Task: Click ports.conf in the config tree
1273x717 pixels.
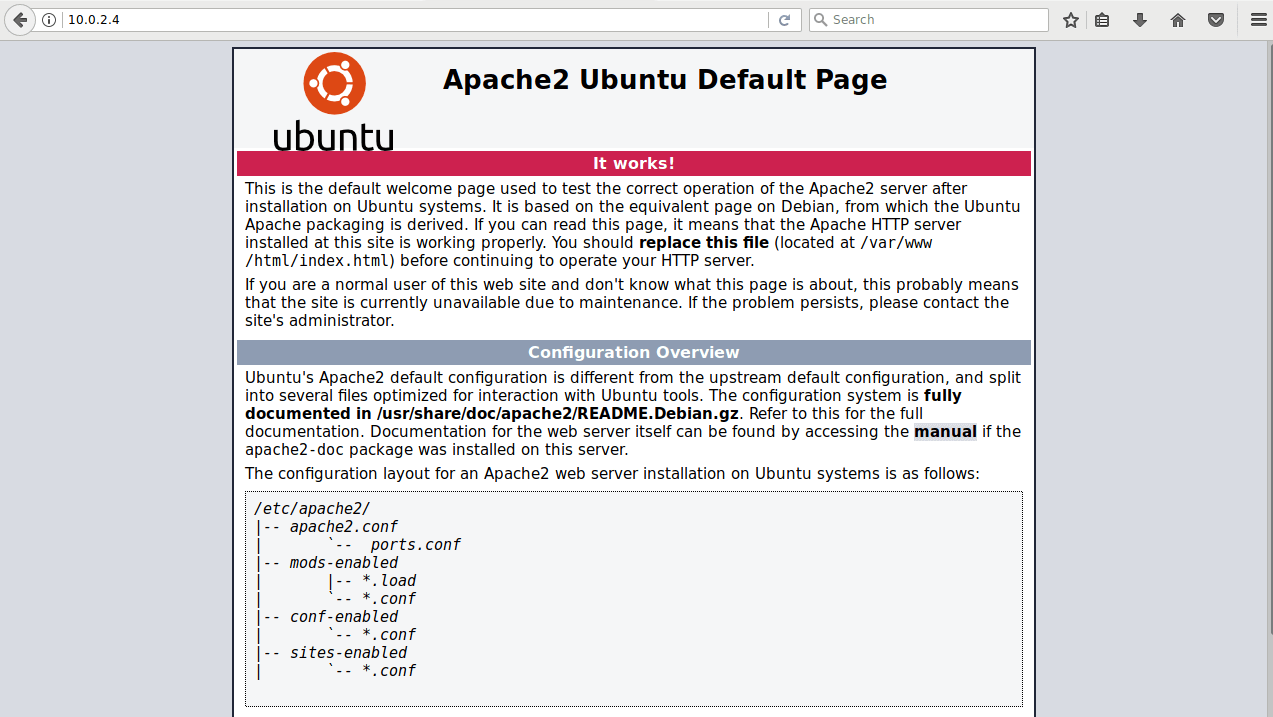Action: pos(415,545)
